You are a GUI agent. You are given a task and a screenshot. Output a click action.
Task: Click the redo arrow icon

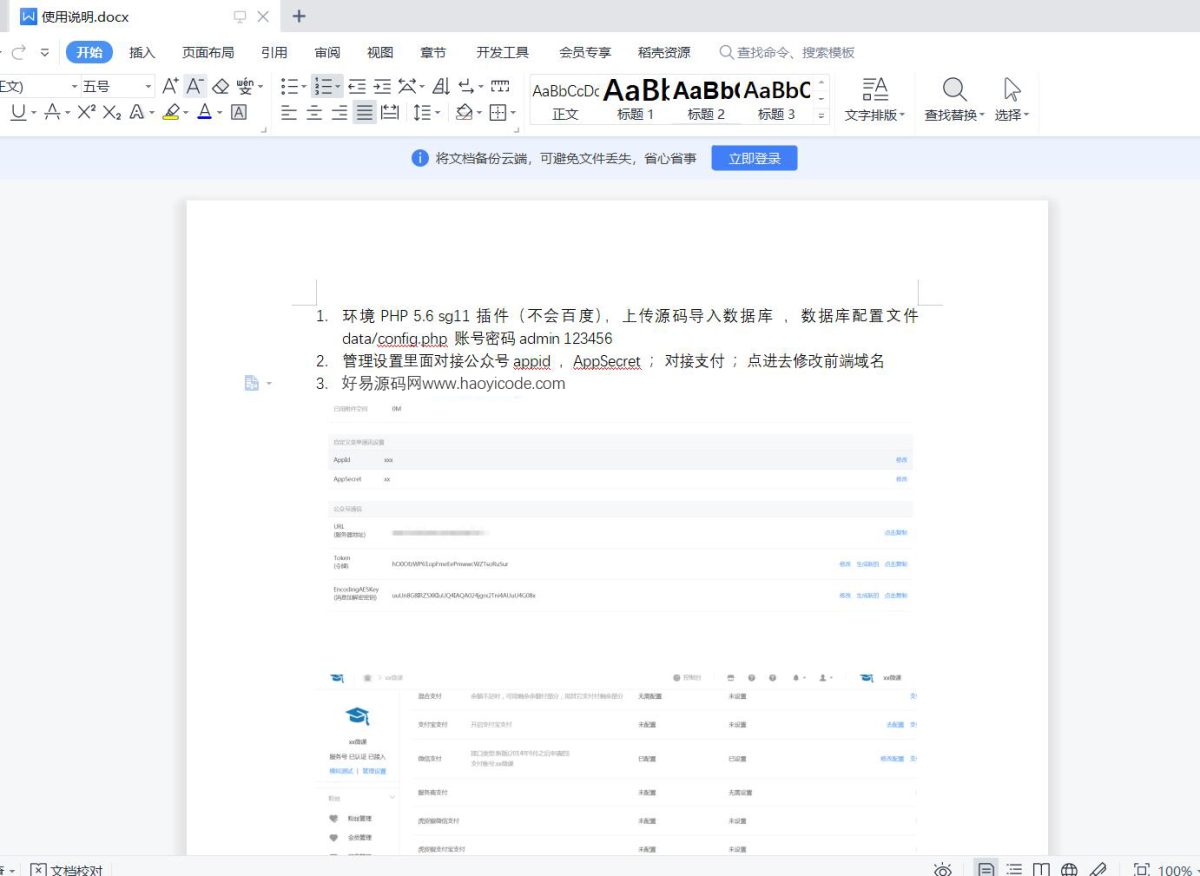coord(18,52)
